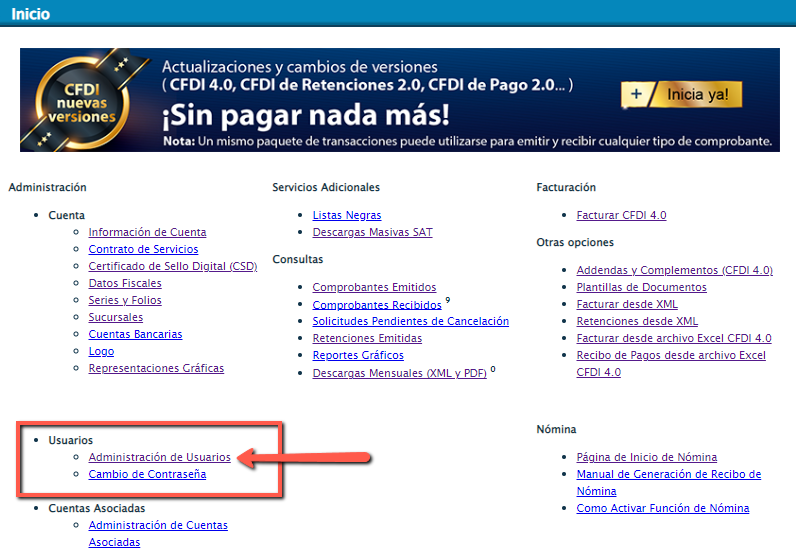Open Recibo de Pagos desde archivo Excel
The height and width of the screenshot is (554, 796).
coord(671,364)
